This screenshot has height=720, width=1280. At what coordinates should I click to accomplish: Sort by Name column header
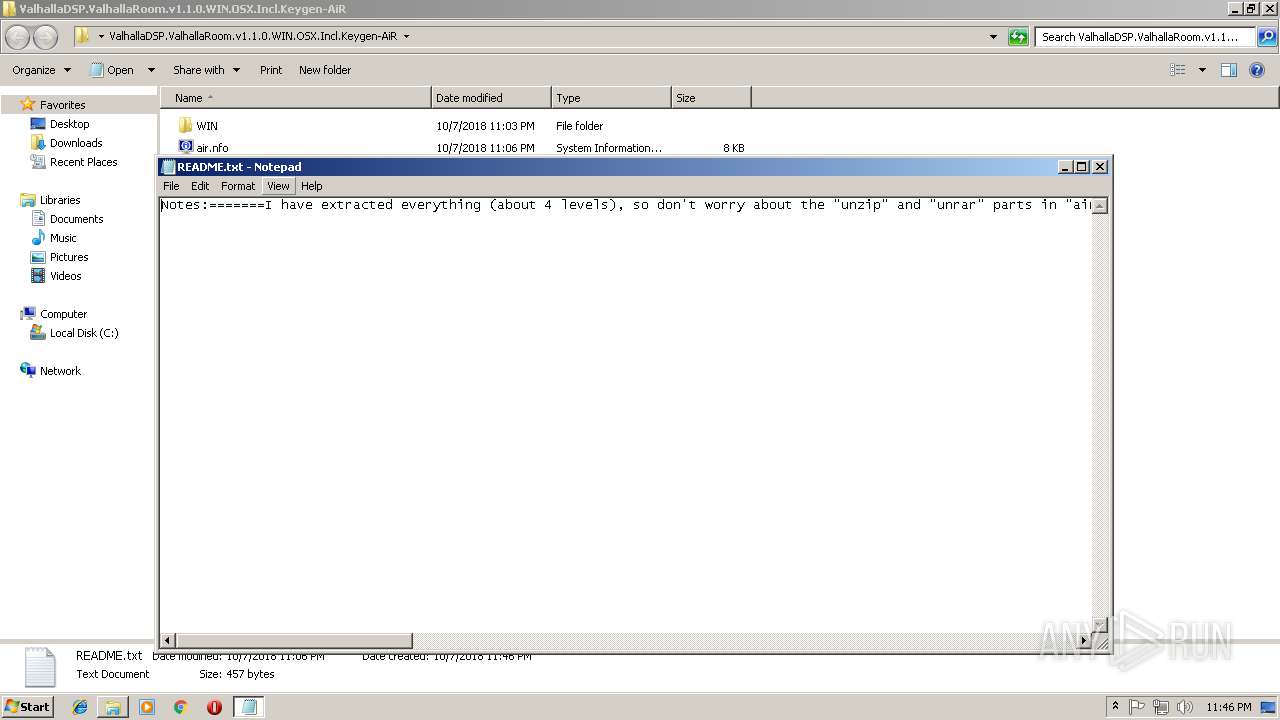click(x=296, y=98)
